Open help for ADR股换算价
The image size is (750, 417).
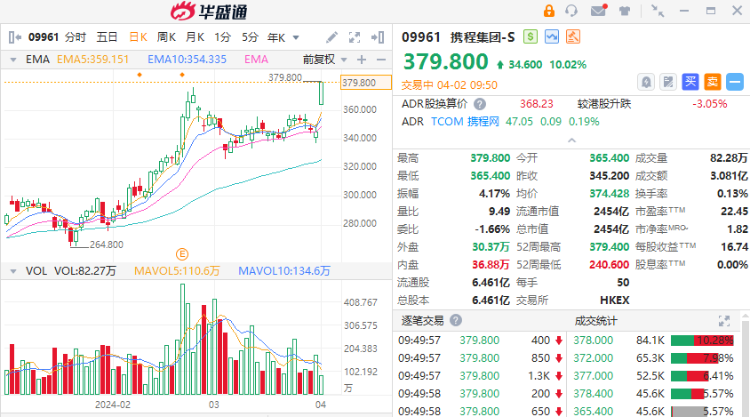click(480, 104)
